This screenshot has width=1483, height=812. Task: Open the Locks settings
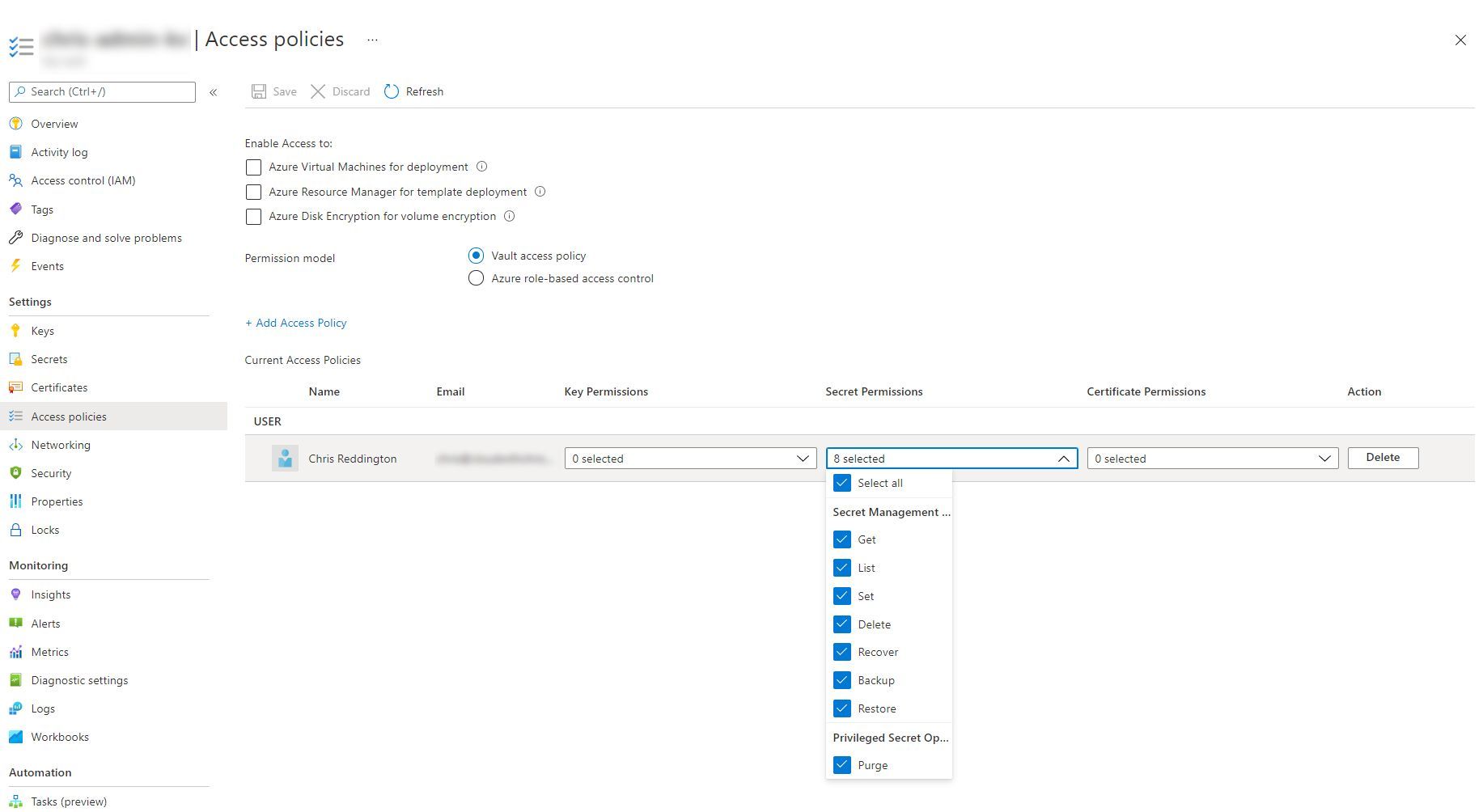pos(44,530)
